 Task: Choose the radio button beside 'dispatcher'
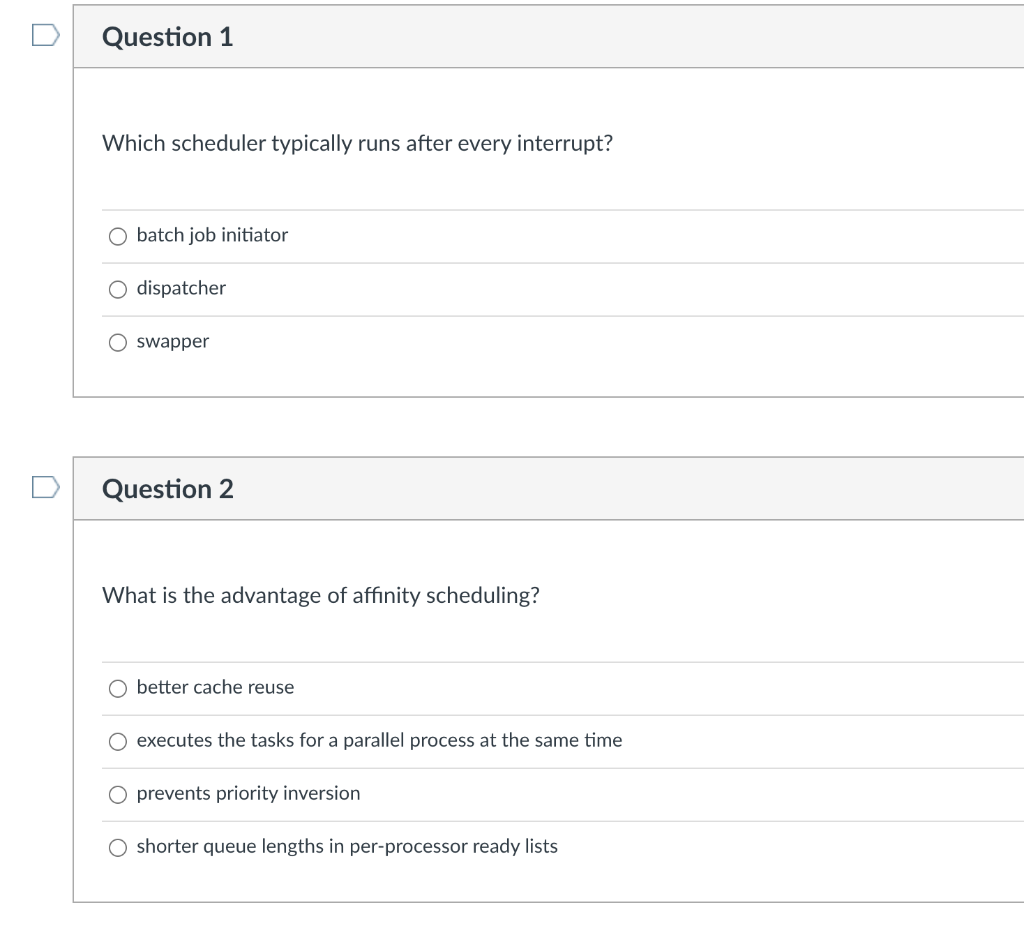[119, 289]
